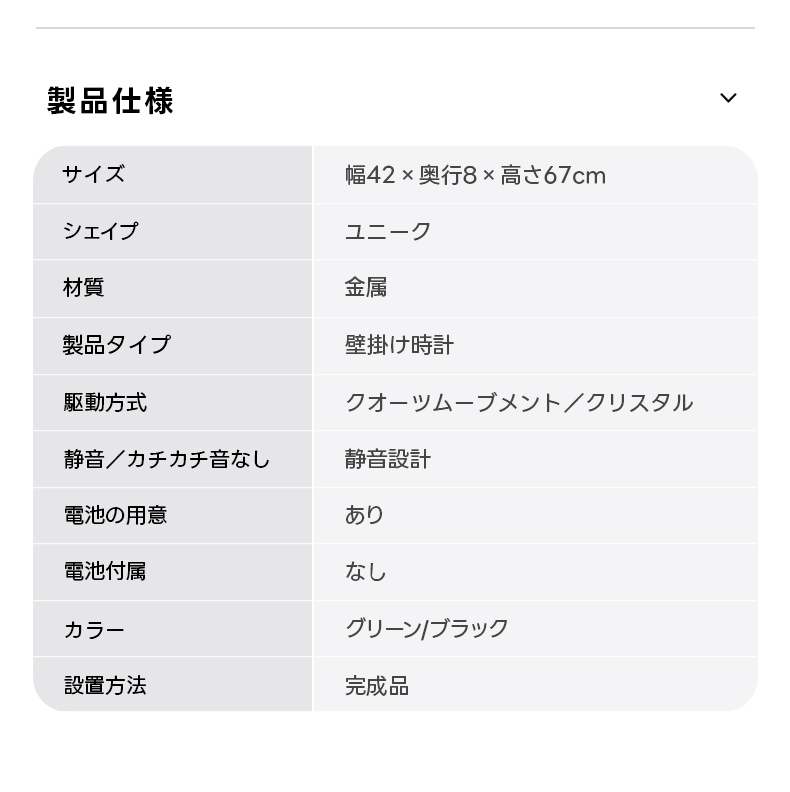Select the 壁掛け時計 product type value
The width and height of the screenshot is (790, 792).
coord(399,345)
